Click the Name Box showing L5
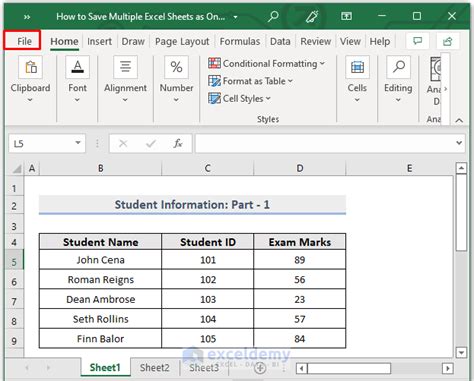This screenshot has height=381, width=474. point(41,143)
